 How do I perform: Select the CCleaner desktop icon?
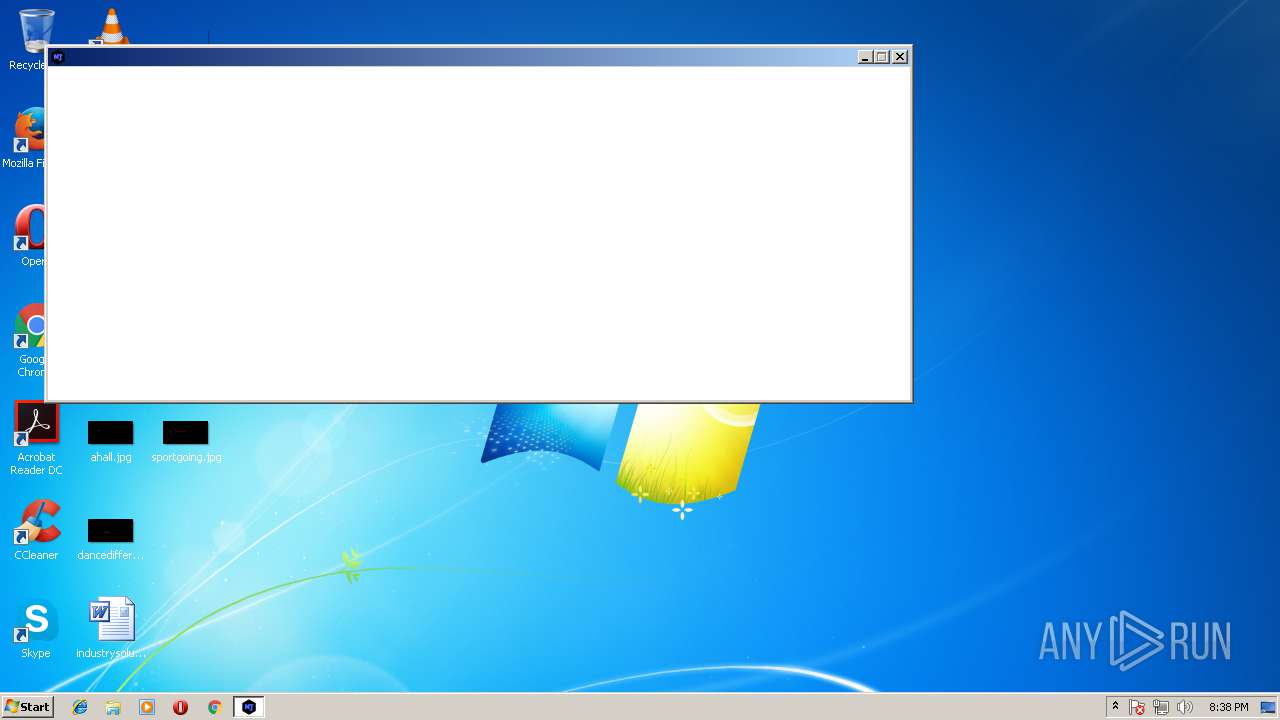click(36, 530)
